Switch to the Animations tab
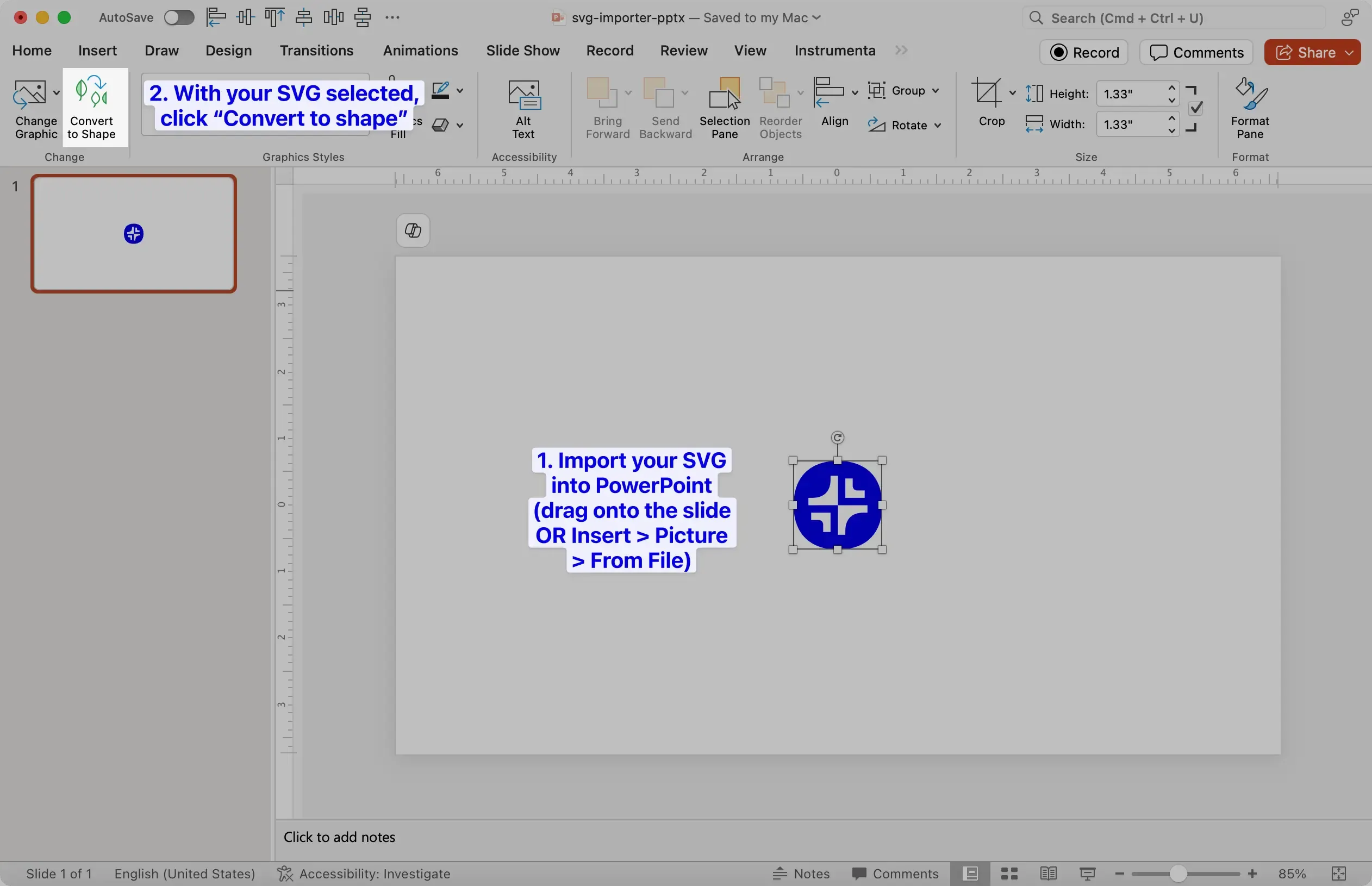1372x886 pixels. [x=421, y=51]
